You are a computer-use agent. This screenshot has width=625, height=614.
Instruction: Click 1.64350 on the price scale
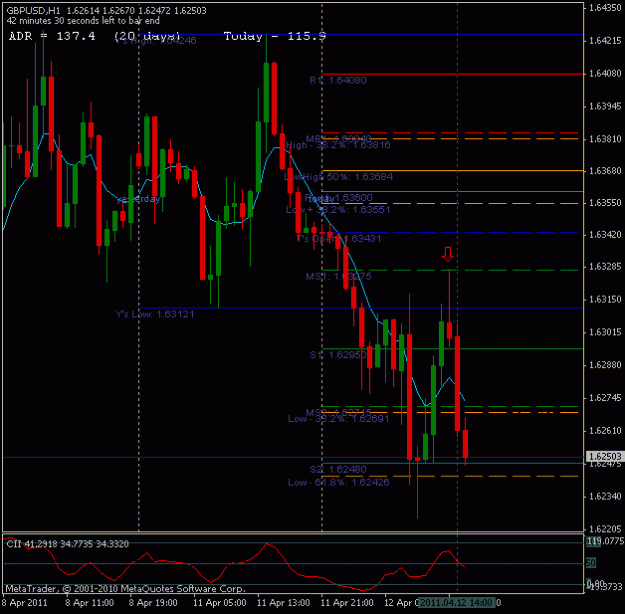(605, 8)
